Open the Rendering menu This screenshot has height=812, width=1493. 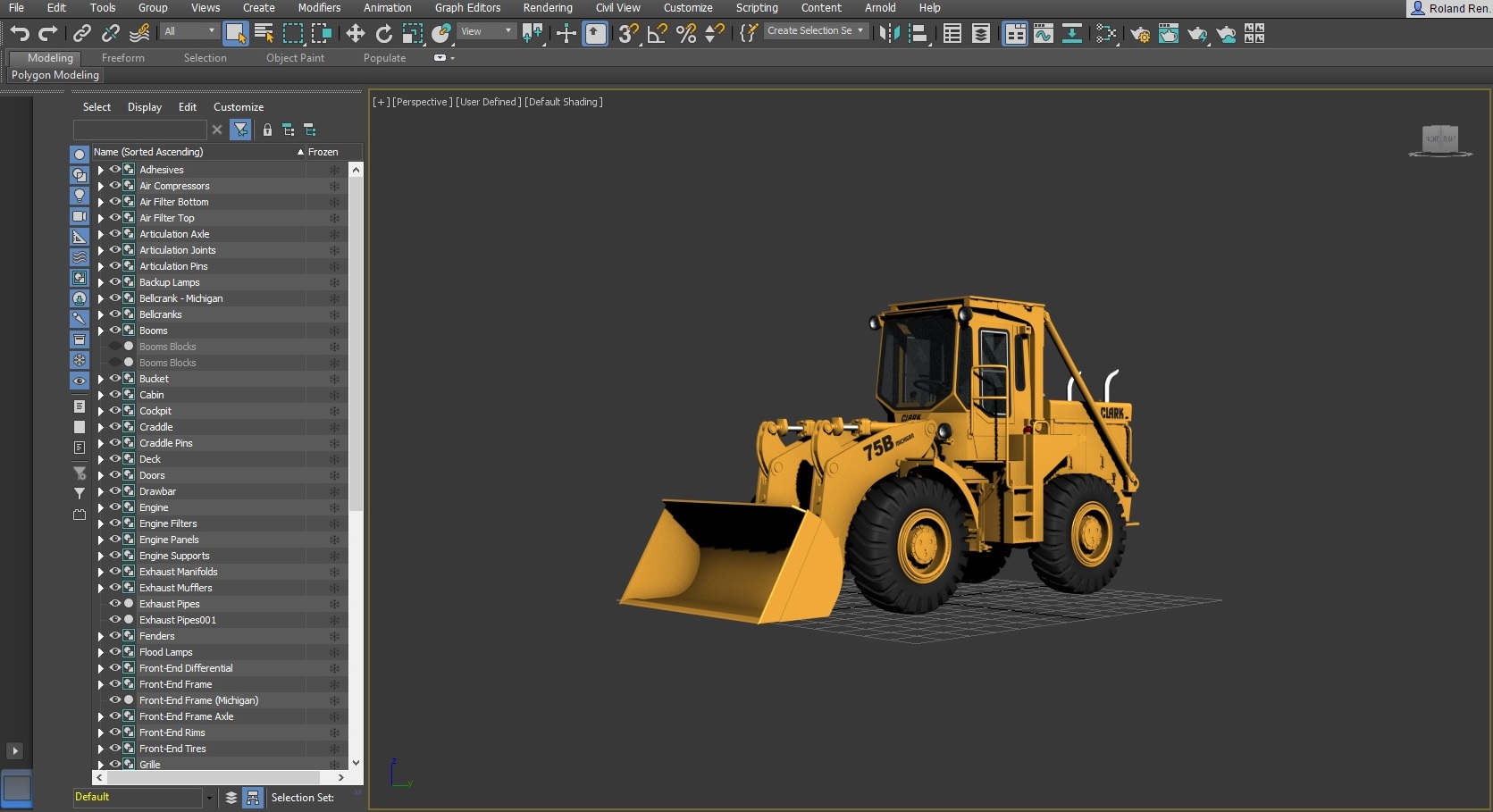(x=547, y=8)
